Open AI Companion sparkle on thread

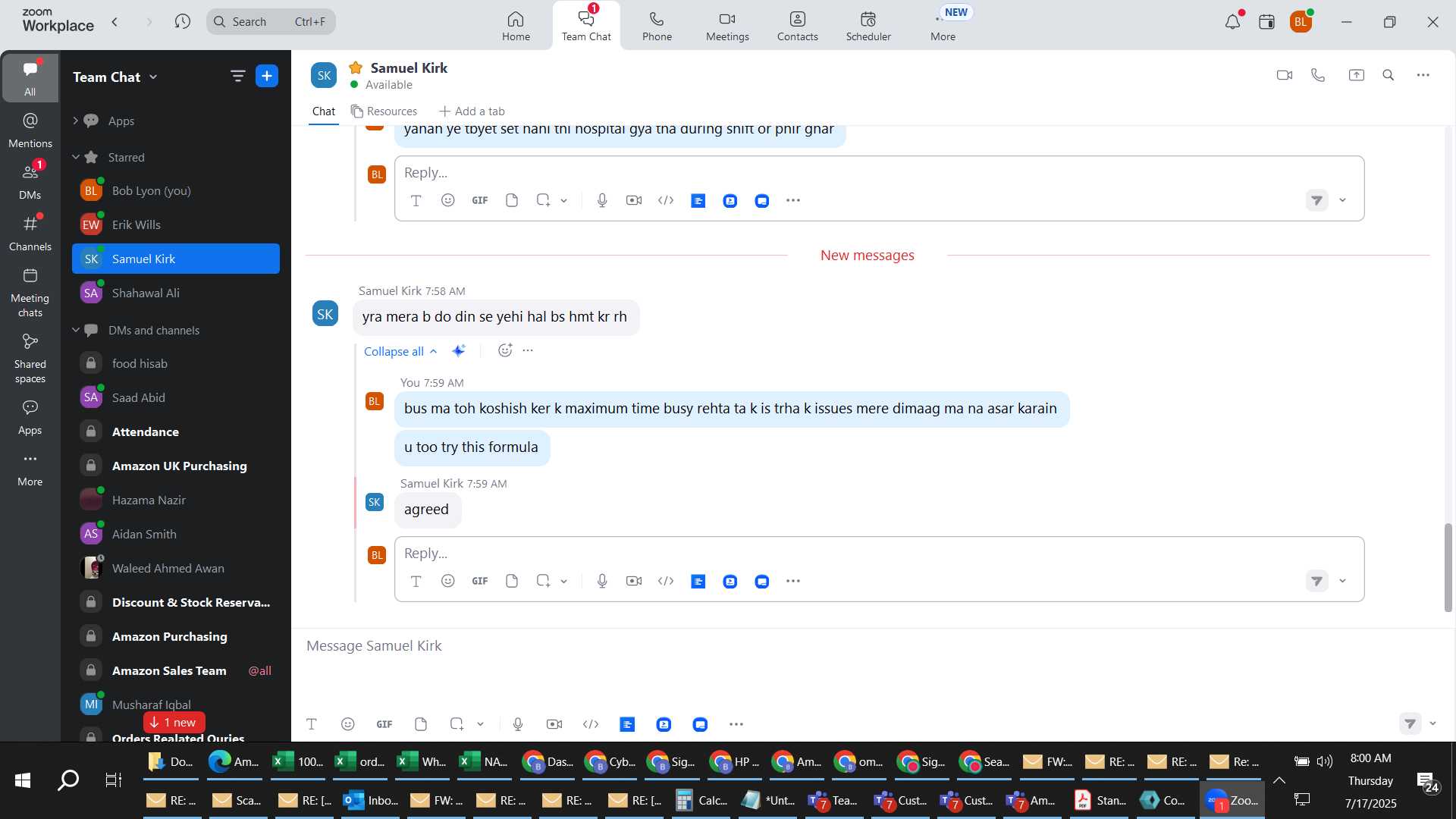[459, 350]
